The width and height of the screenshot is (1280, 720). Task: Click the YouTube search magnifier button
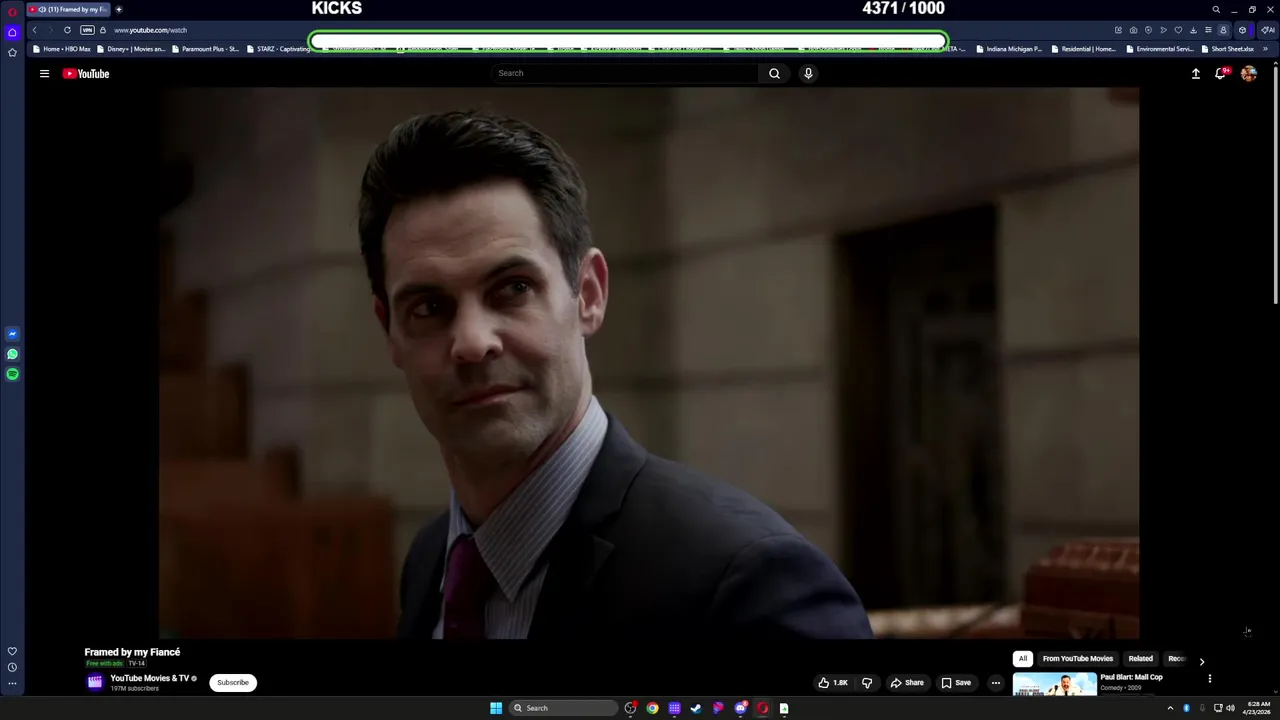coord(774,73)
